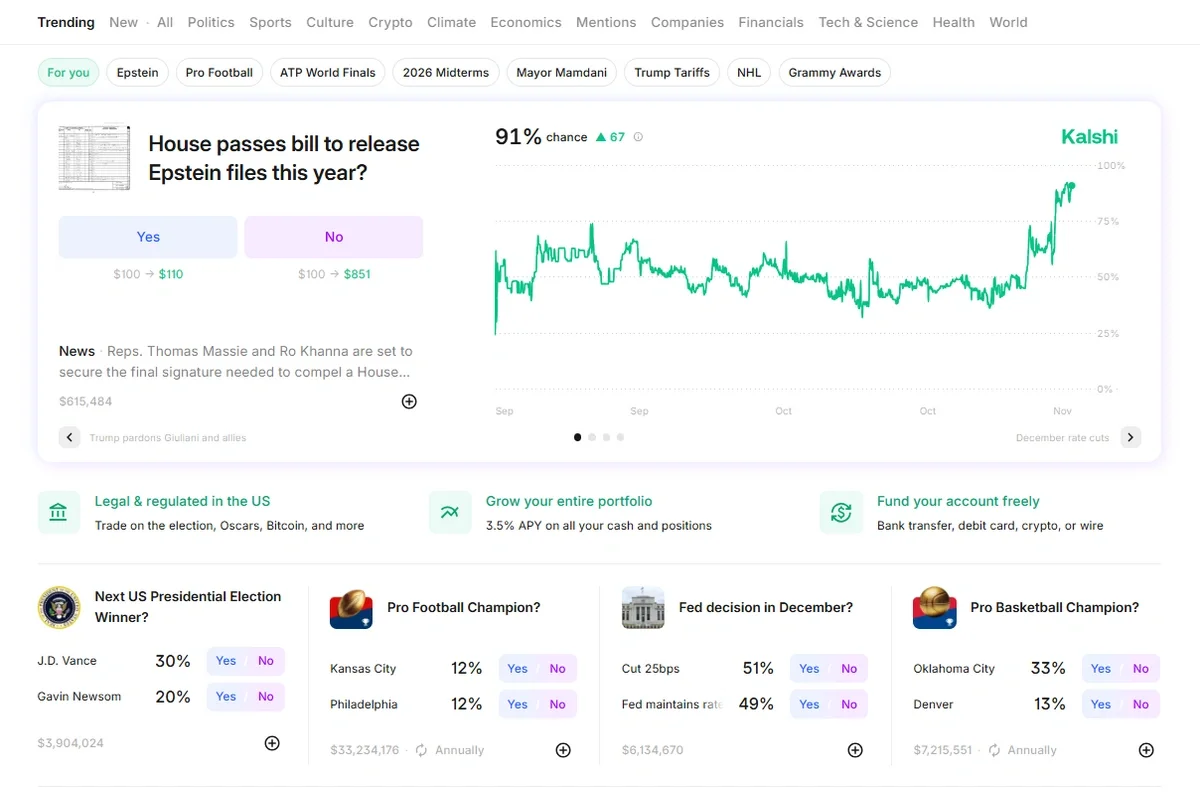Click the Fed building market thumbnail
The image size is (1200, 804).
643,608
